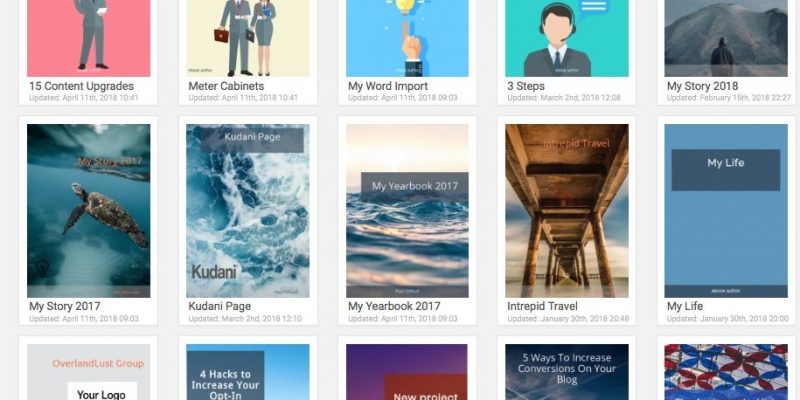Click the My Yearbook 2017 title label
This screenshot has height=400, width=800.
coord(394,307)
